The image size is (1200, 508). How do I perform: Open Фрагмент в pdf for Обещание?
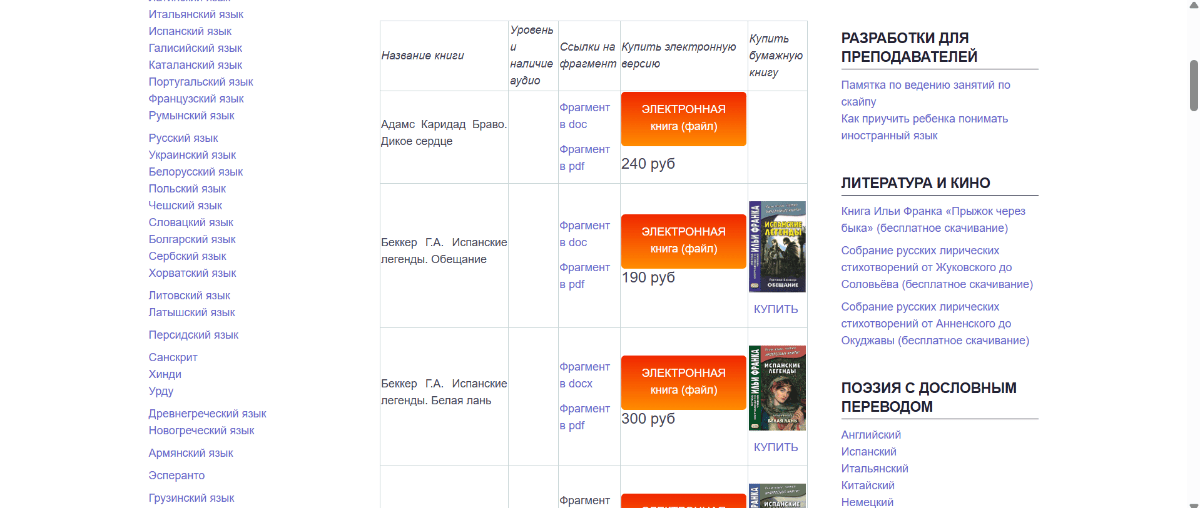click(x=584, y=276)
